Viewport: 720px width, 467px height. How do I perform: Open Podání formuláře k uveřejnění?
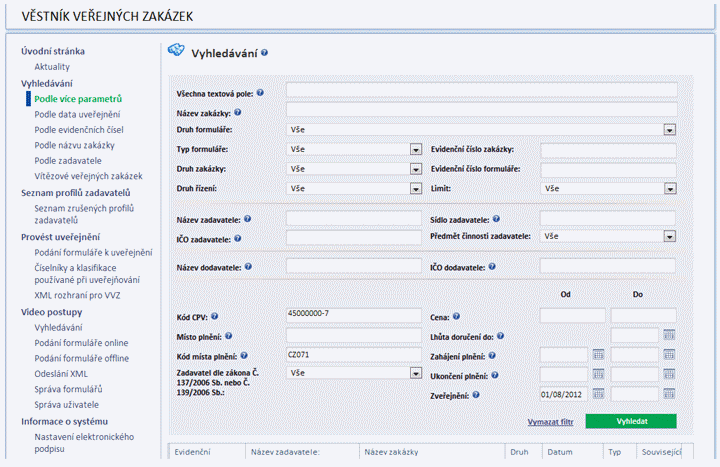click(93, 253)
